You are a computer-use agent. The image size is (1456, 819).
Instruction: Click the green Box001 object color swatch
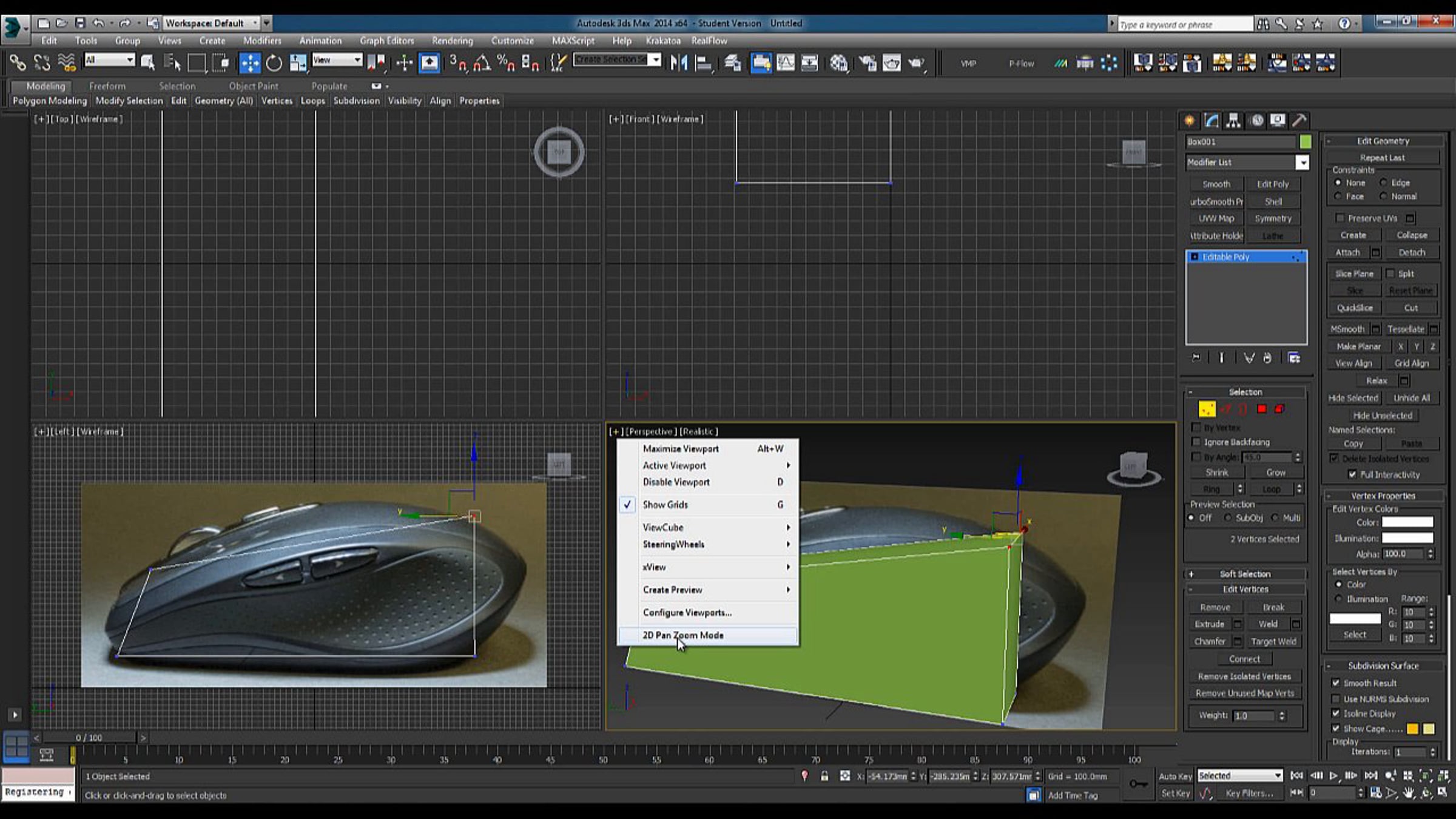[x=1305, y=141]
